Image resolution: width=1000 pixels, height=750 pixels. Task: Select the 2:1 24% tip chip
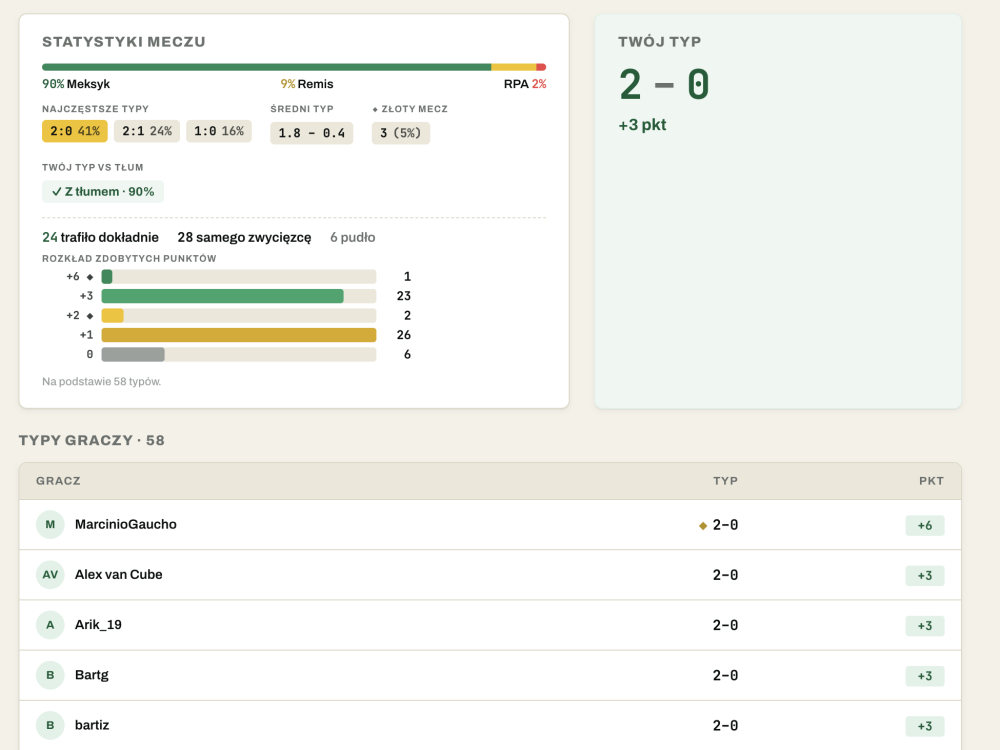coord(147,131)
